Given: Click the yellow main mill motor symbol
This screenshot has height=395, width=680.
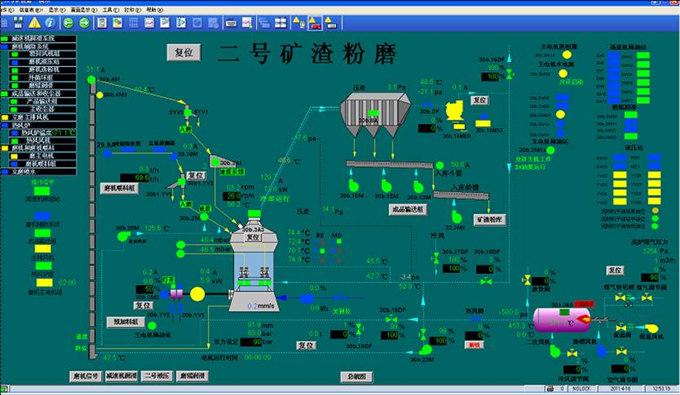Looking at the screenshot, I should click(x=197, y=294).
